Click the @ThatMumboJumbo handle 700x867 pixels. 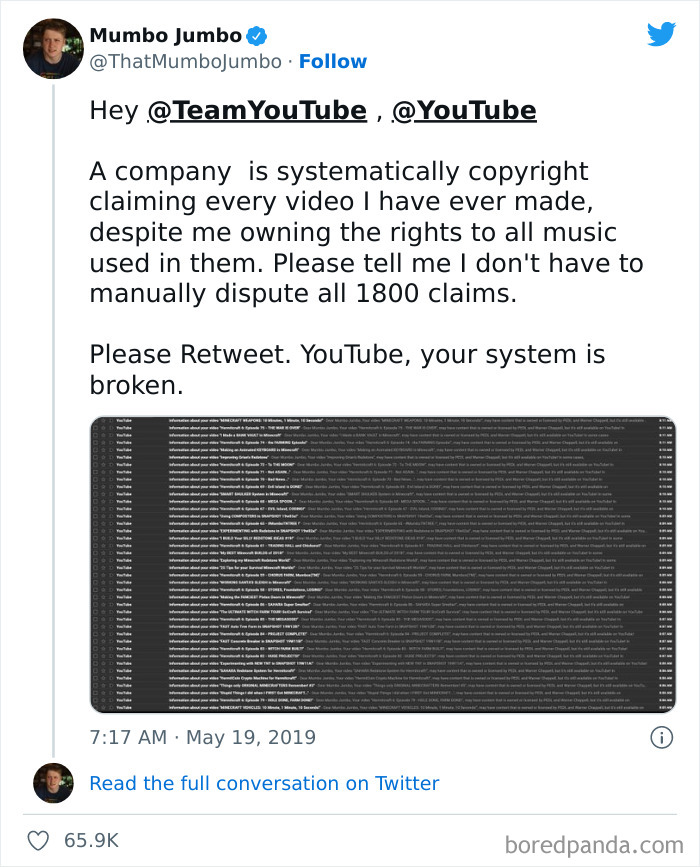[x=179, y=61]
